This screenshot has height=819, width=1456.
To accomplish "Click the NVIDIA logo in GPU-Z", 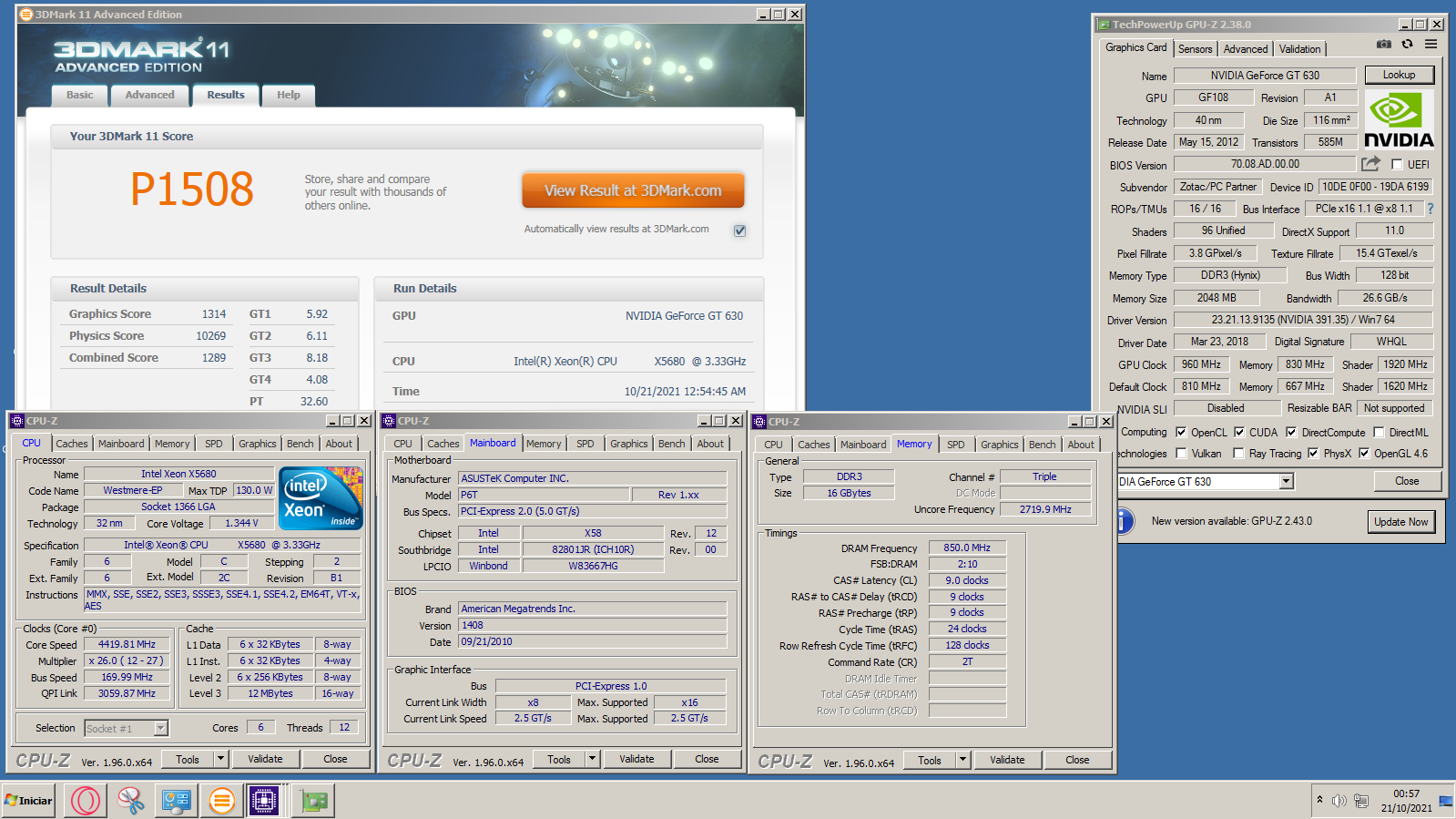I will [1399, 119].
